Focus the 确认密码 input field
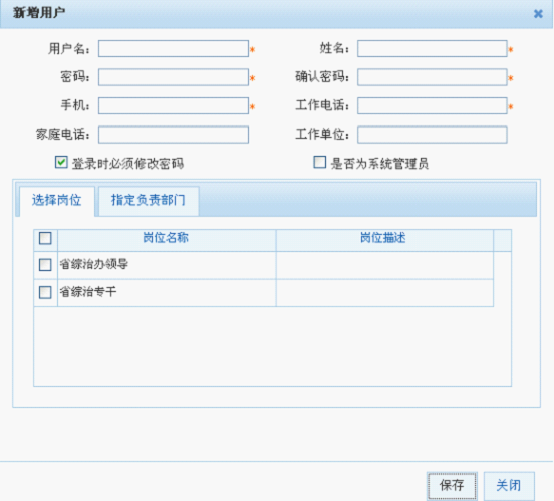Viewport: 554px width, 501px height. click(432, 77)
